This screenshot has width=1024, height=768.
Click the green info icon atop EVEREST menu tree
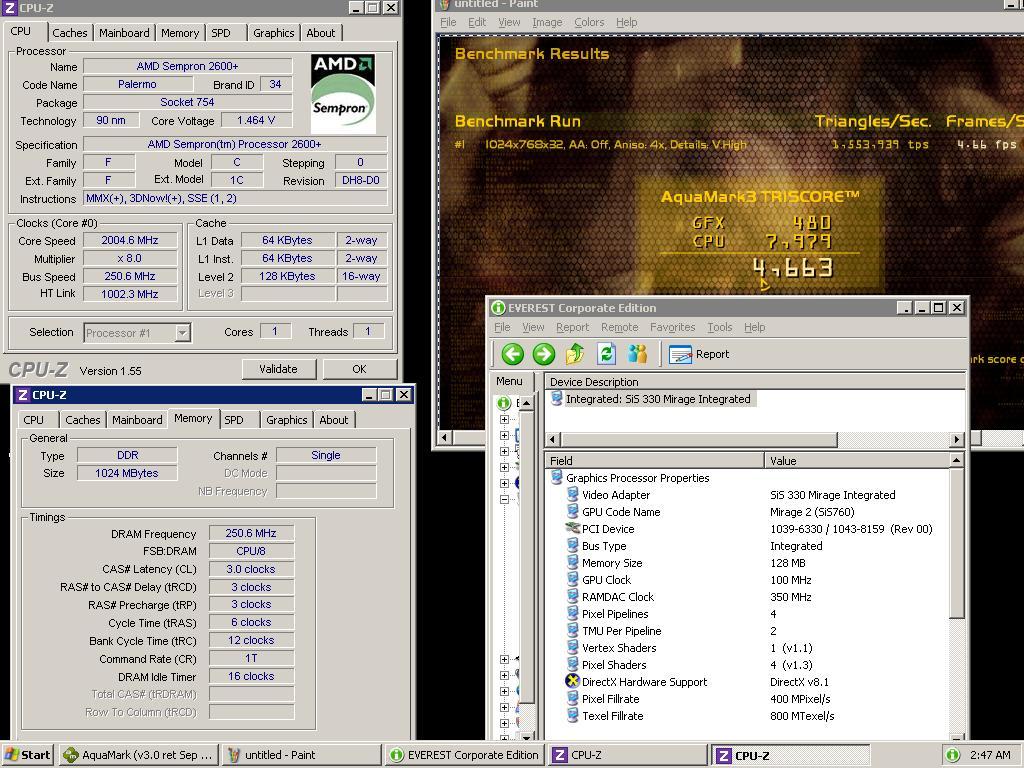[504, 403]
